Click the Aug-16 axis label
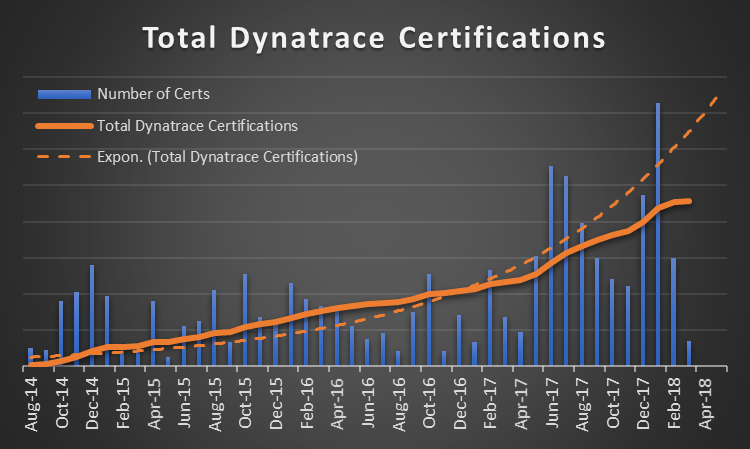This screenshot has width=750, height=449. [401, 405]
